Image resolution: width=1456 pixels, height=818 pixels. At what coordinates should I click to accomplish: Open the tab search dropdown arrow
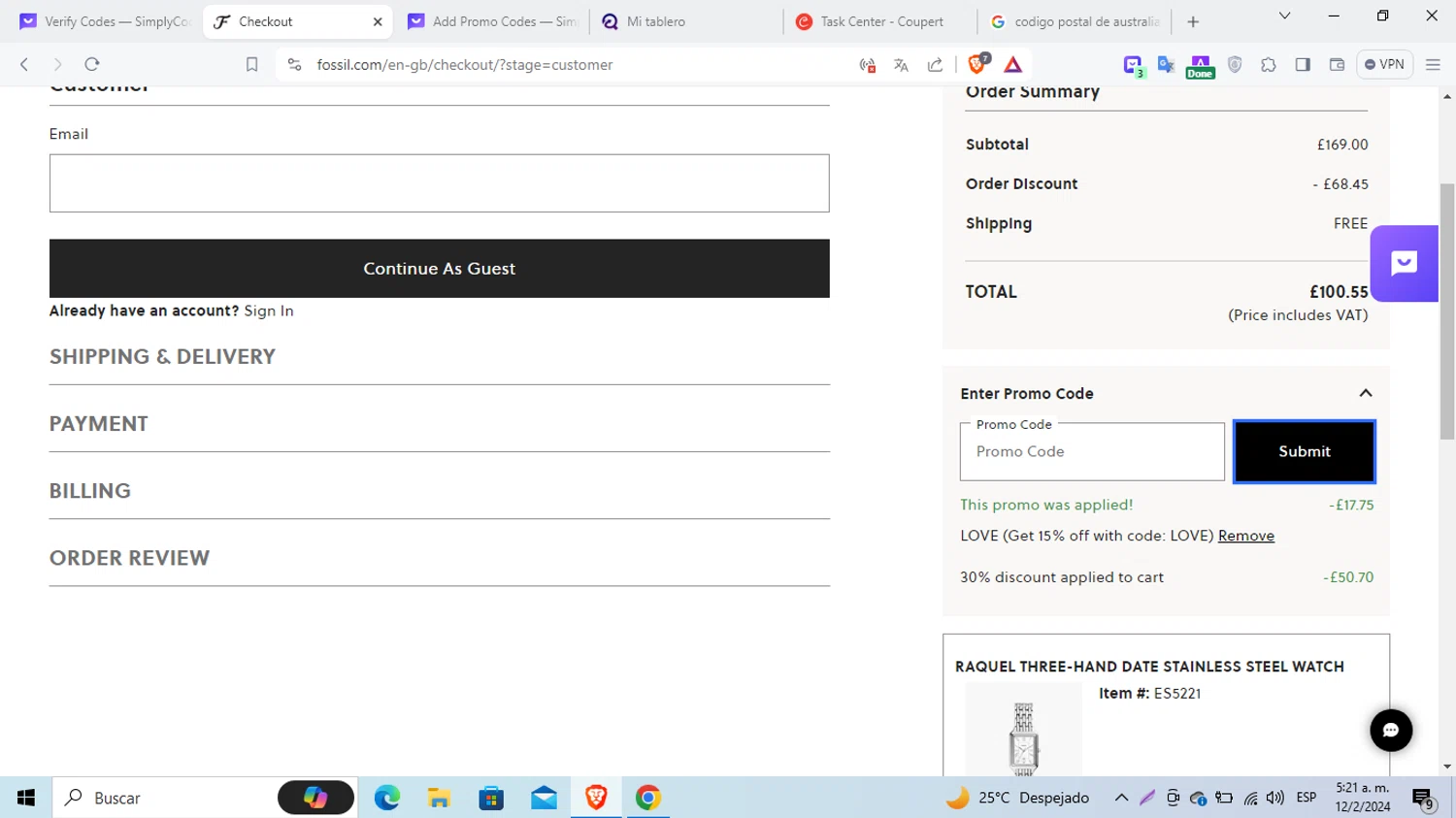pos(1284,16)
